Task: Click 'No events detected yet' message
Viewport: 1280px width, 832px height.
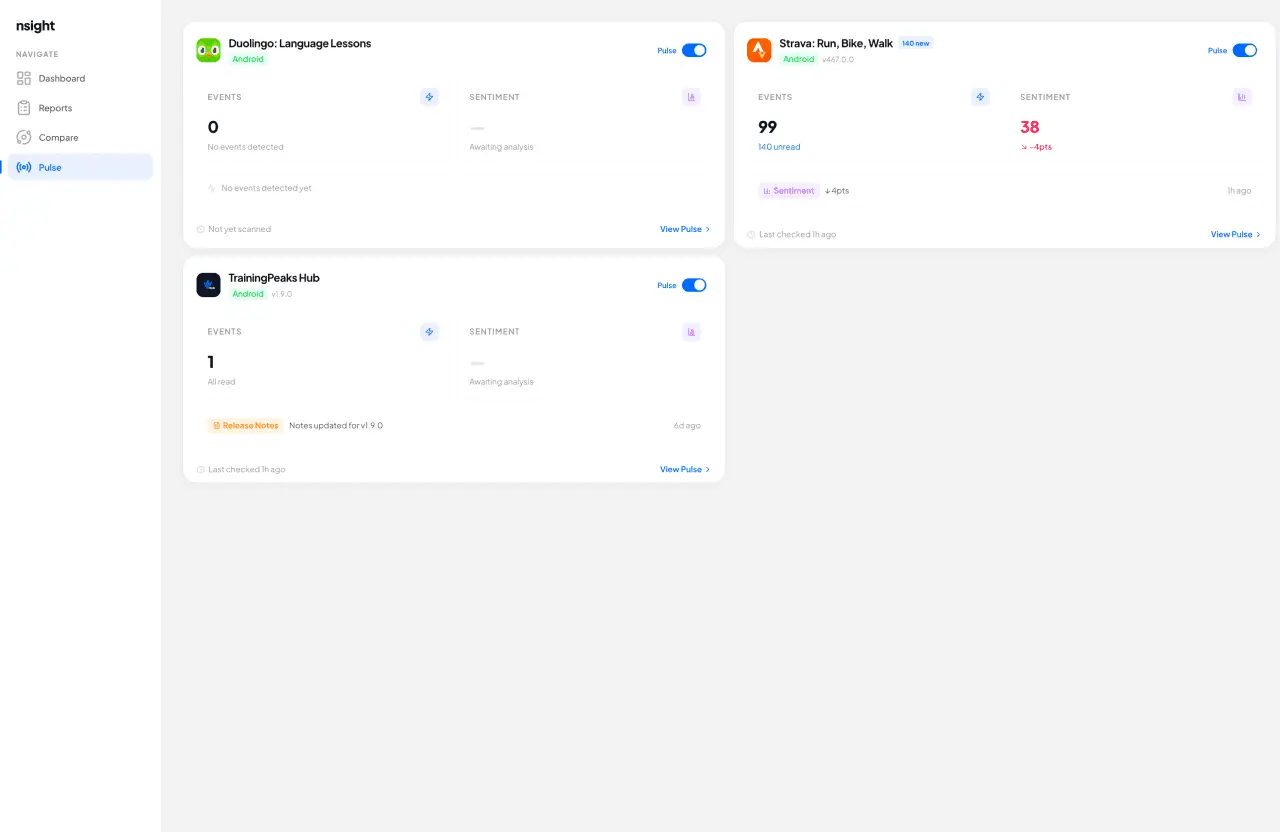Action: pos(266,188)
